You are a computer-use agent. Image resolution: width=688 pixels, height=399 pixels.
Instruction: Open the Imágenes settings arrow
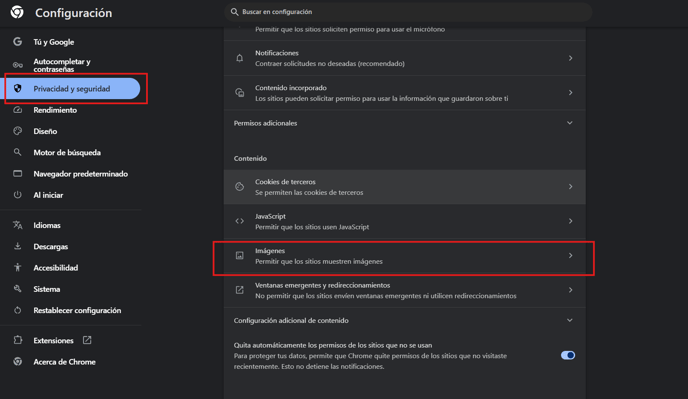570,255
